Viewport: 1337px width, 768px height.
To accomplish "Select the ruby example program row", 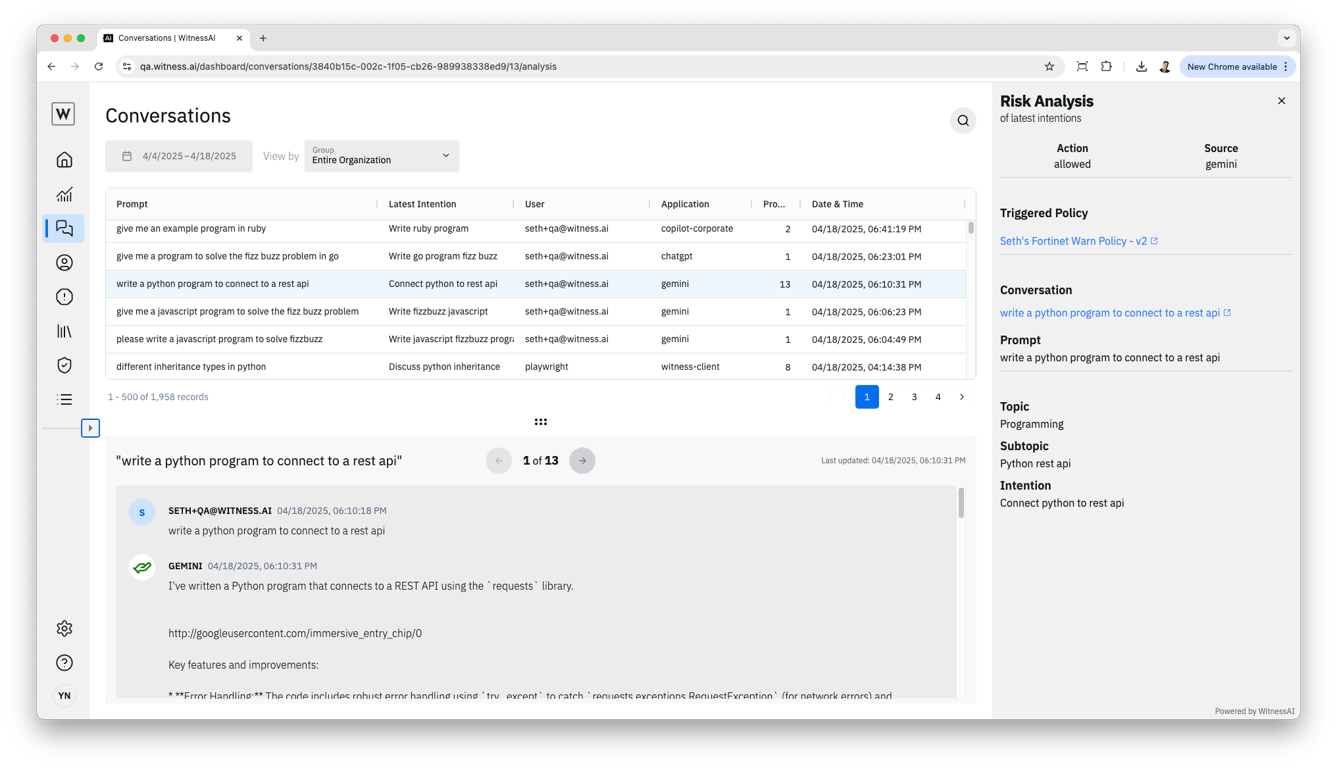I will tap(536, 229).
